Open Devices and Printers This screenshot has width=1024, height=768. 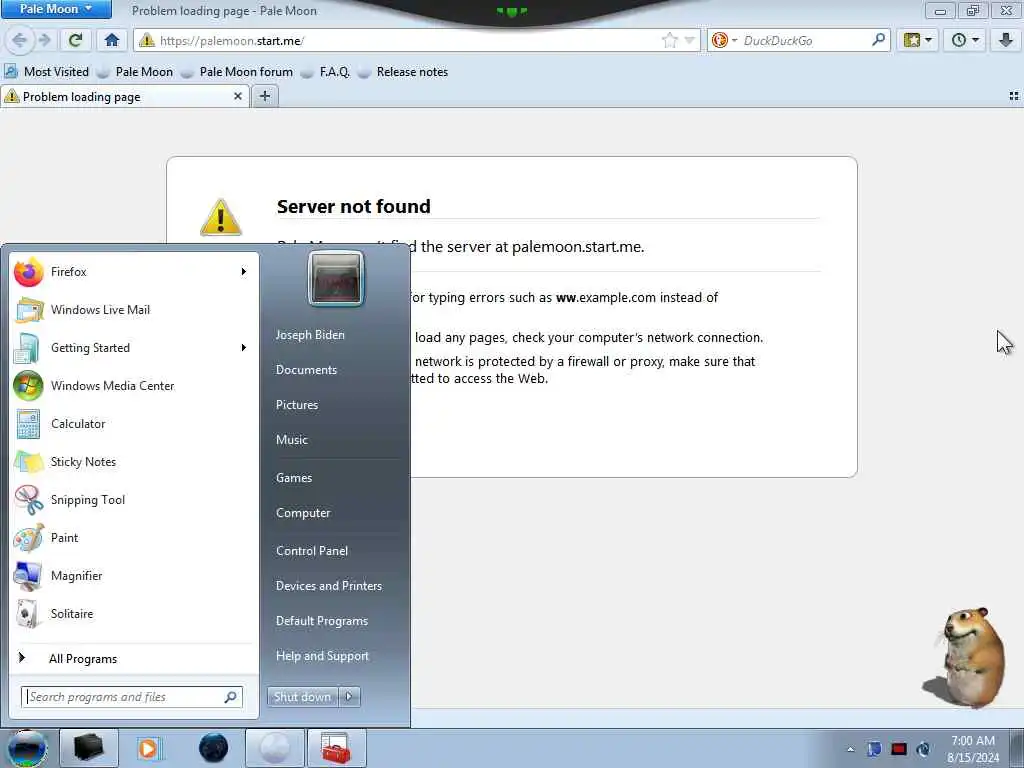(x=329, y=586)
